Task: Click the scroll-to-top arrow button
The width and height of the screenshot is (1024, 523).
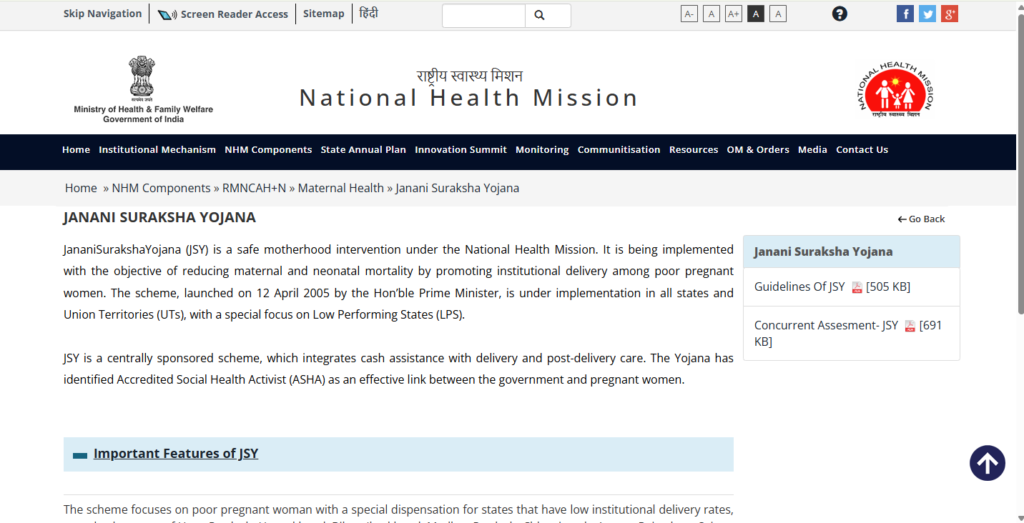Action: point(987,463)
